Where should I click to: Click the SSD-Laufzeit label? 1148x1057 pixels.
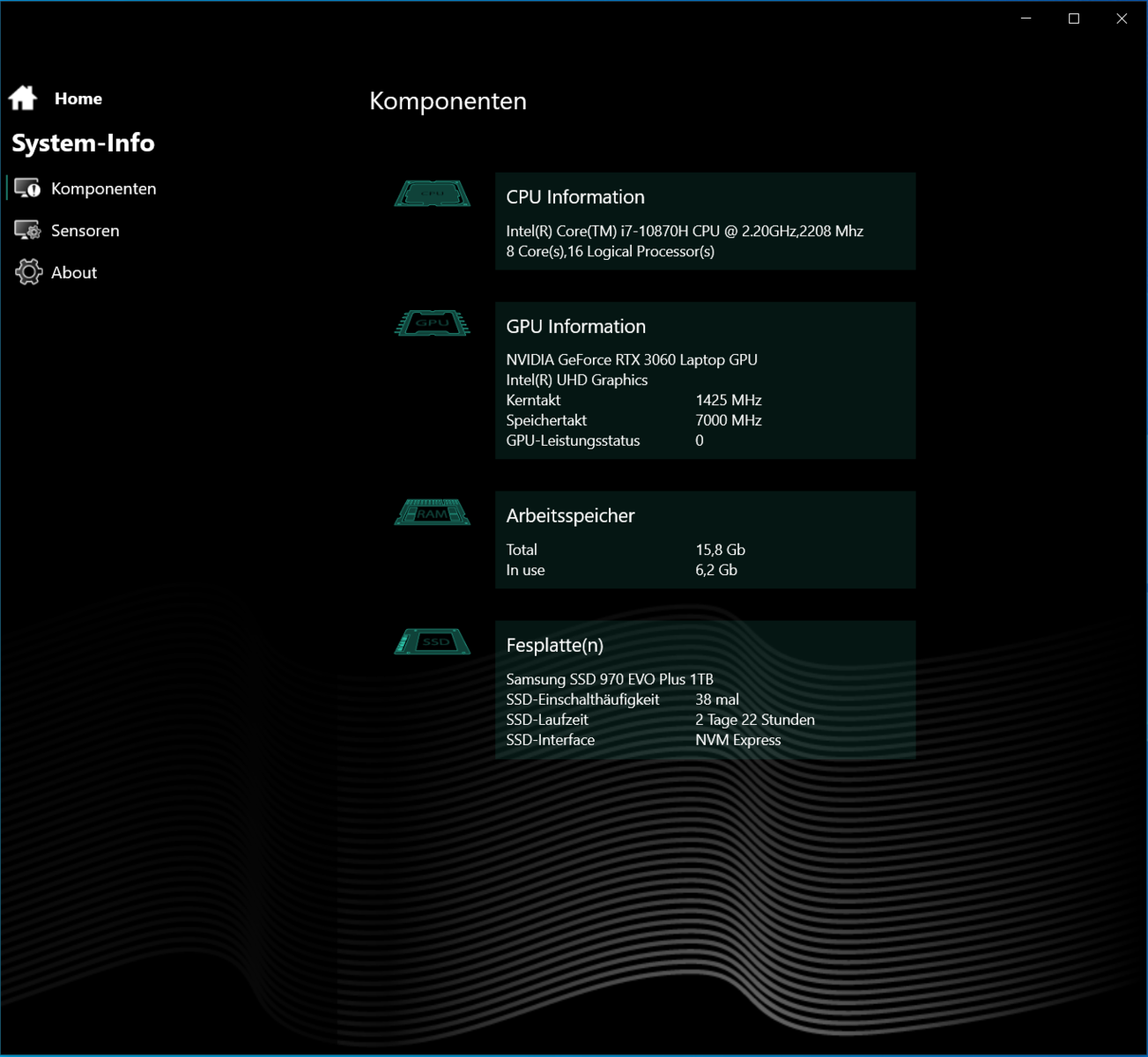click(547, 720)
